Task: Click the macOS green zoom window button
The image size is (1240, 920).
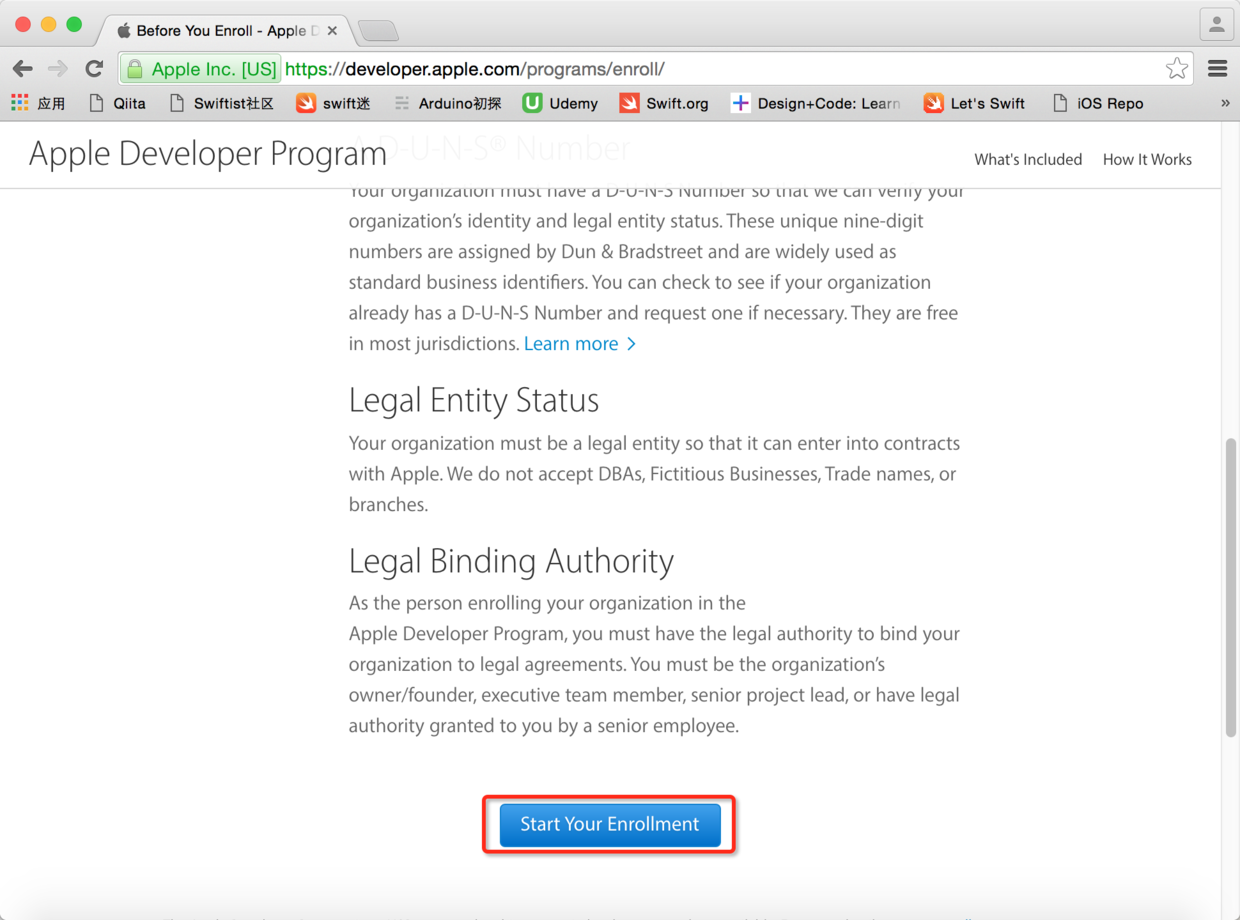Action: (x=74, y=25)
